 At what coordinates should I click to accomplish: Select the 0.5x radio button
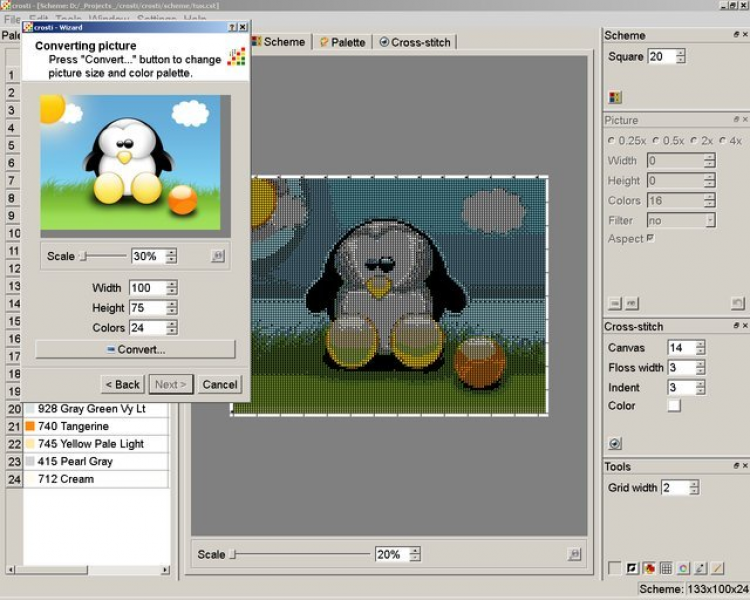[x=656, y=141]
